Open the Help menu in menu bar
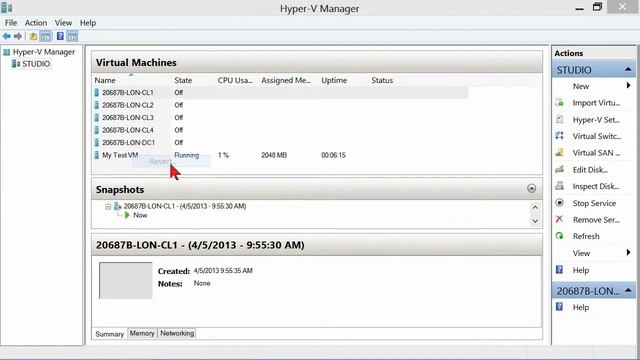The image size is (640, 360). click(88, 23)
